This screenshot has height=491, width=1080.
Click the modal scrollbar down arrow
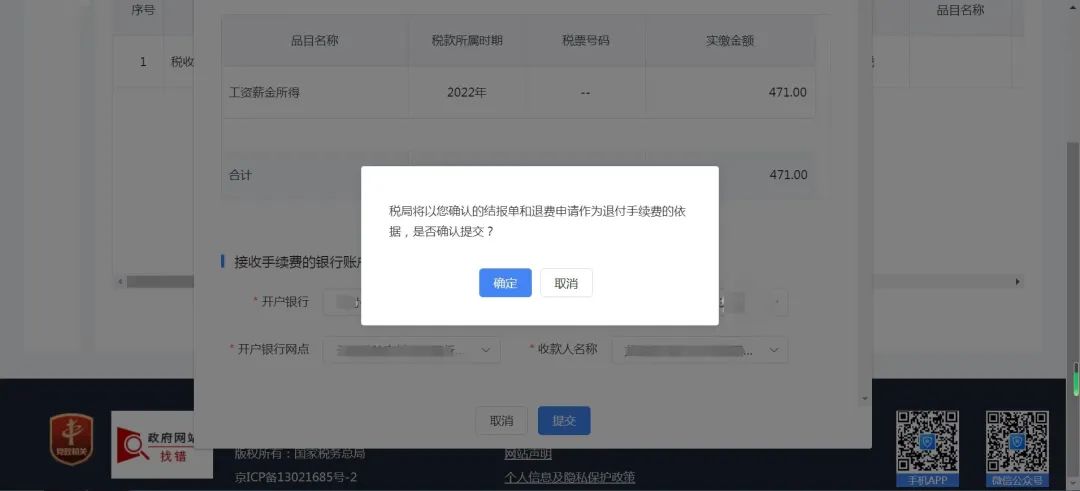click(865, 399)
